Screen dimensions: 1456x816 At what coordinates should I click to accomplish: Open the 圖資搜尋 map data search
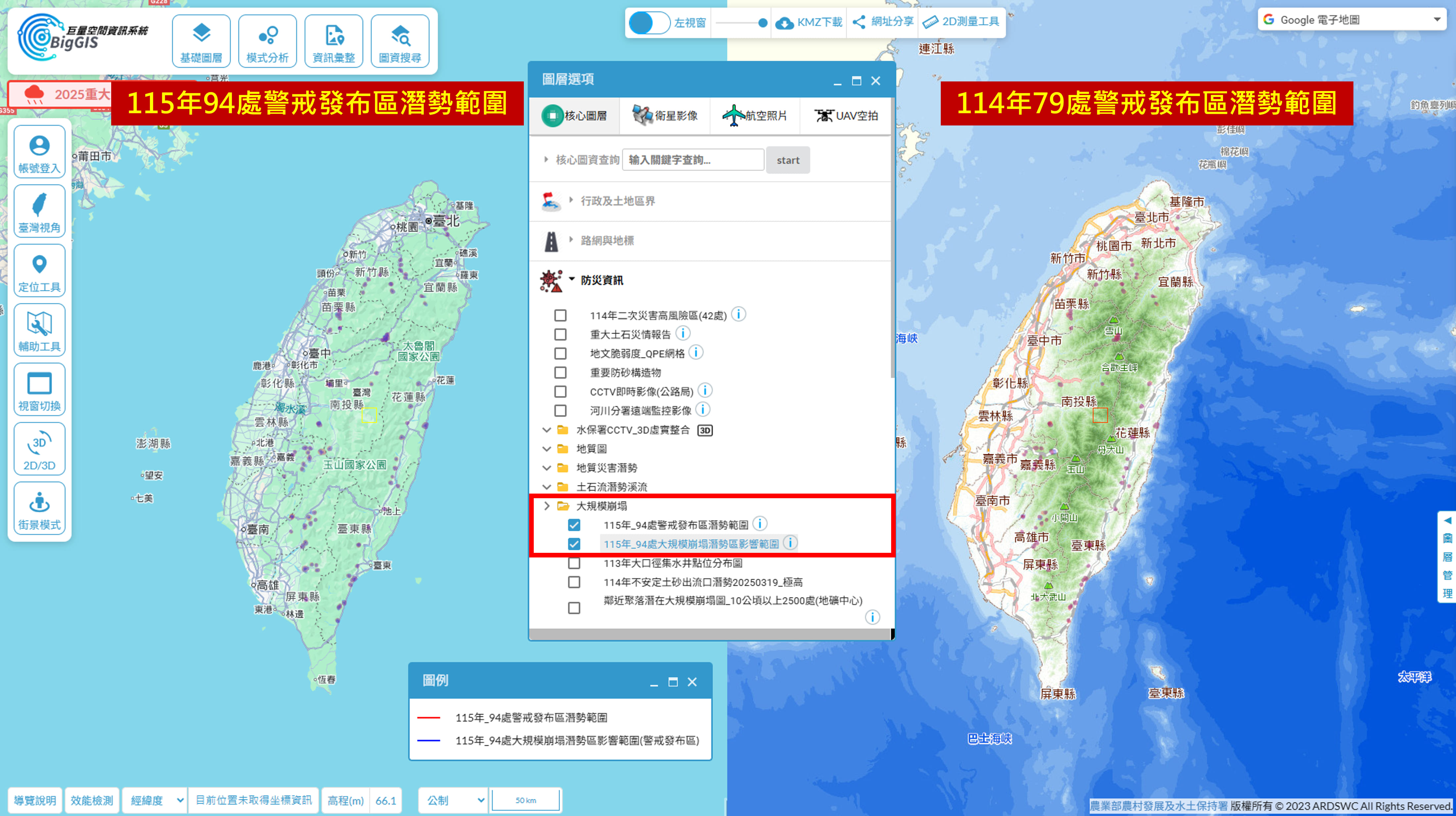(x=400, y=41)
